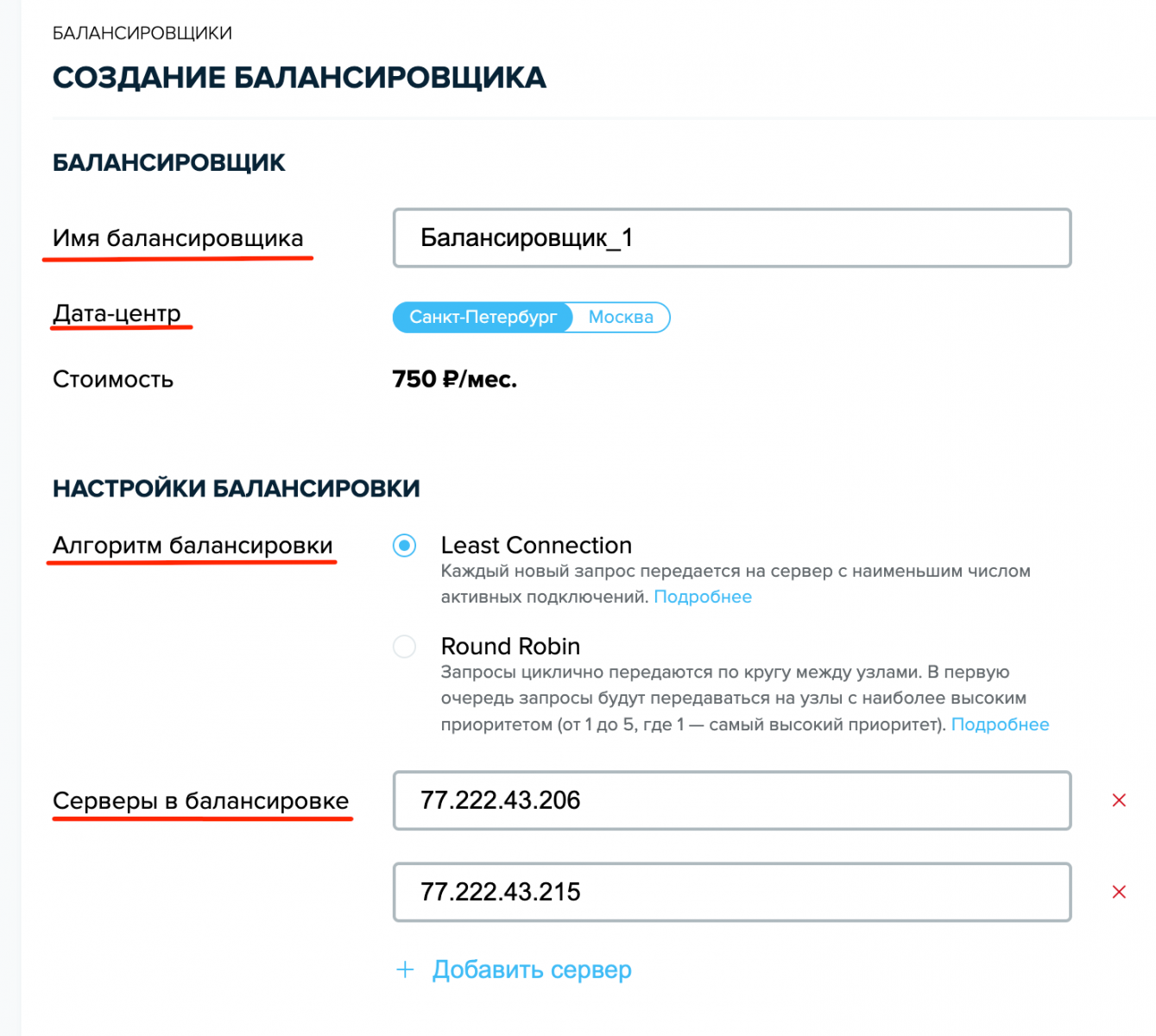Click Добавить сервер link
This screenshot has width=1156, height=1036.
pos(532,970)
